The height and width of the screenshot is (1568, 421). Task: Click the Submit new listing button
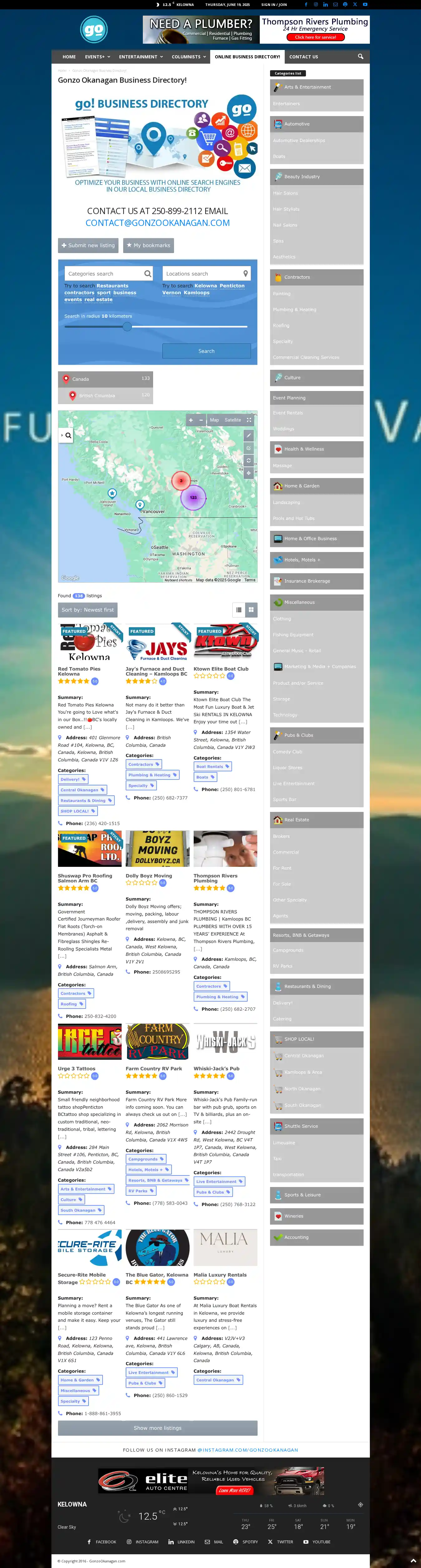[88, 245]
